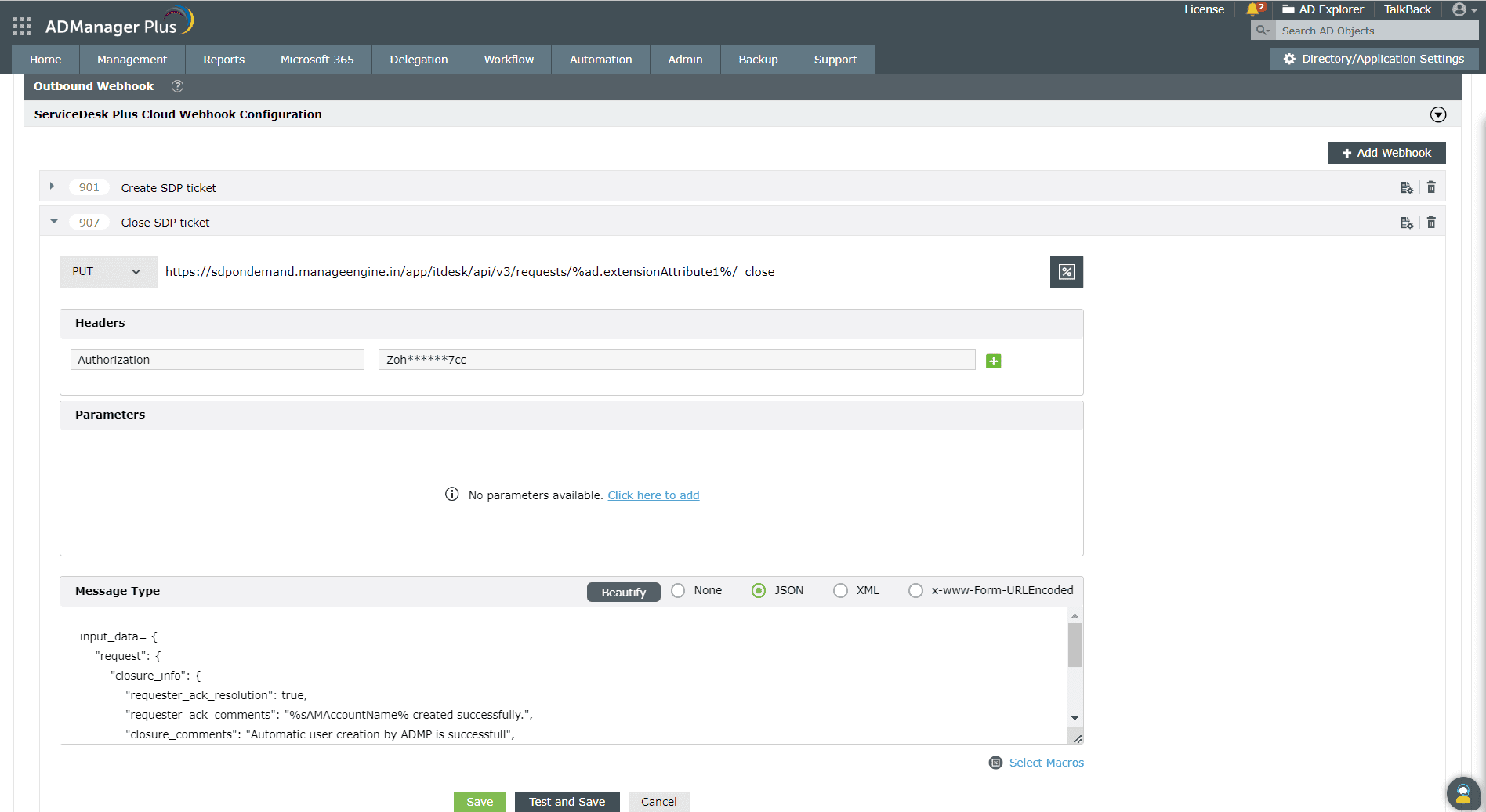Viewport: 1486px width, 812px height.
Task: Delete the Create SDP ticket webhook
Action: (x=1431, y=187)
